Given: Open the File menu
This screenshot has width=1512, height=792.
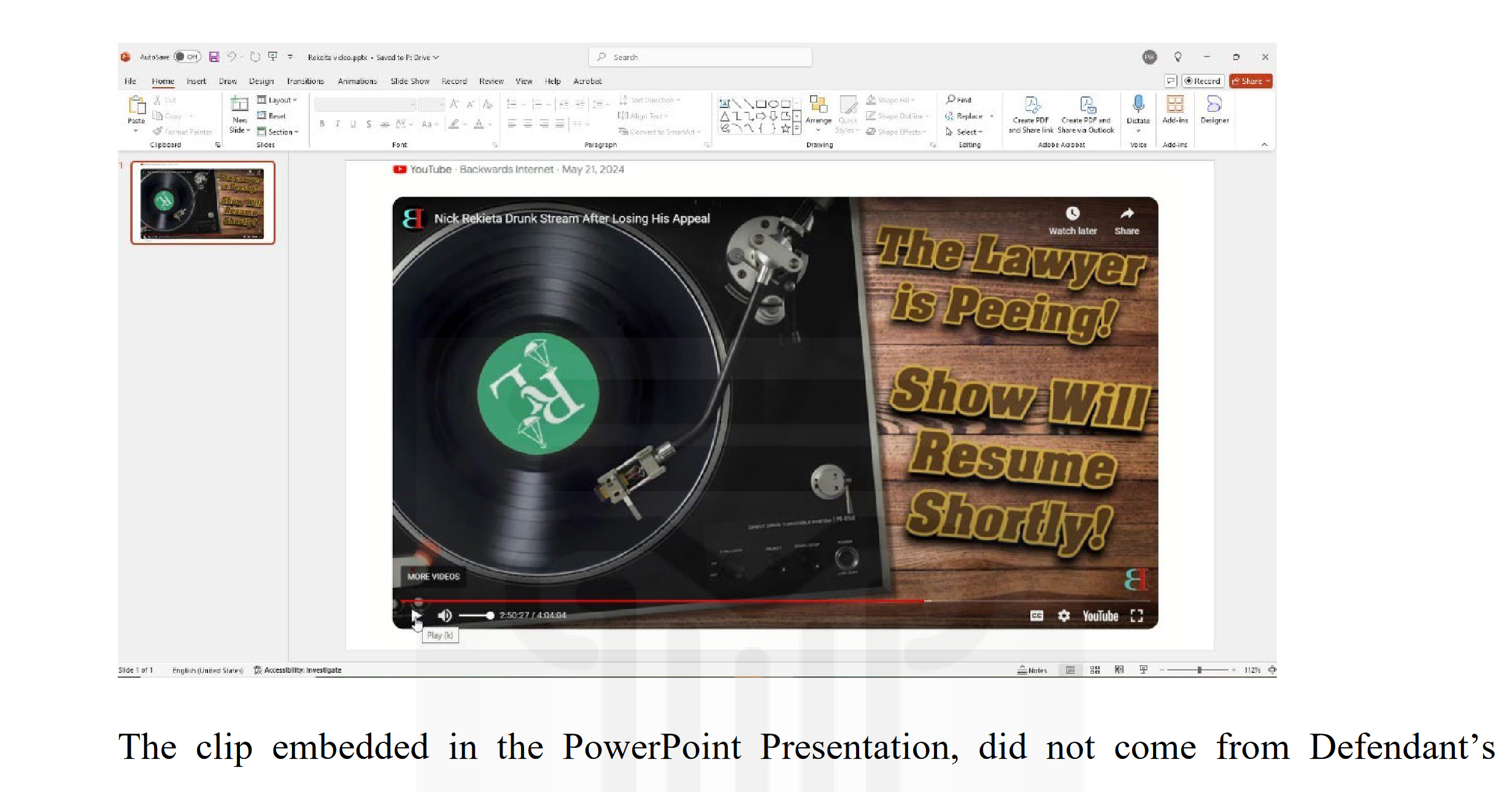Looking at the screenshot, I should pyautogui.click(x=130, y=81).
